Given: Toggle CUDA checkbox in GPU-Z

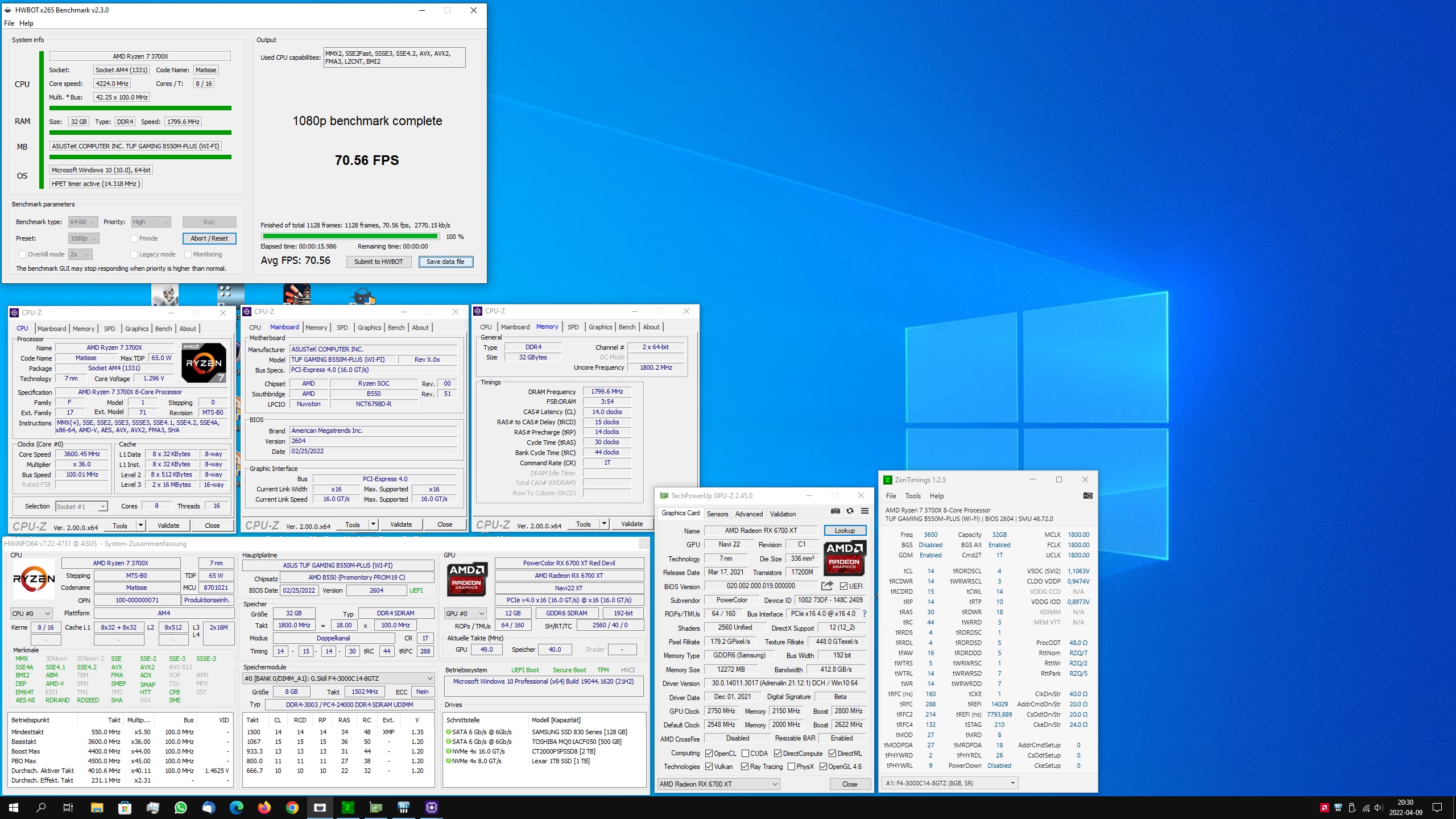Looking at the screenshot, I should [x=745, y=753].
